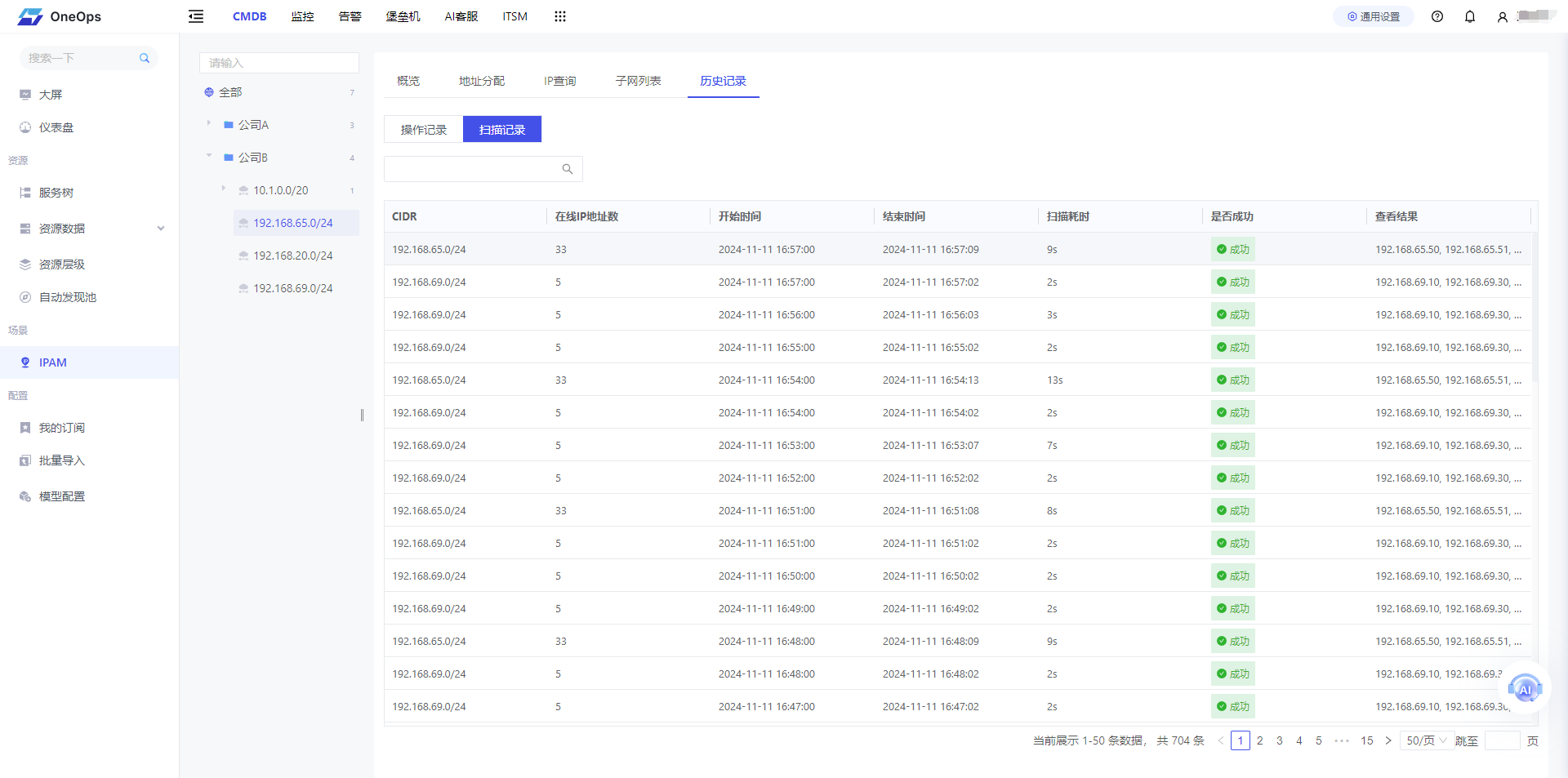Open the help question-mark icon
The width and height of the screenshot is (1568, 778).
(x=1437, y=16)
